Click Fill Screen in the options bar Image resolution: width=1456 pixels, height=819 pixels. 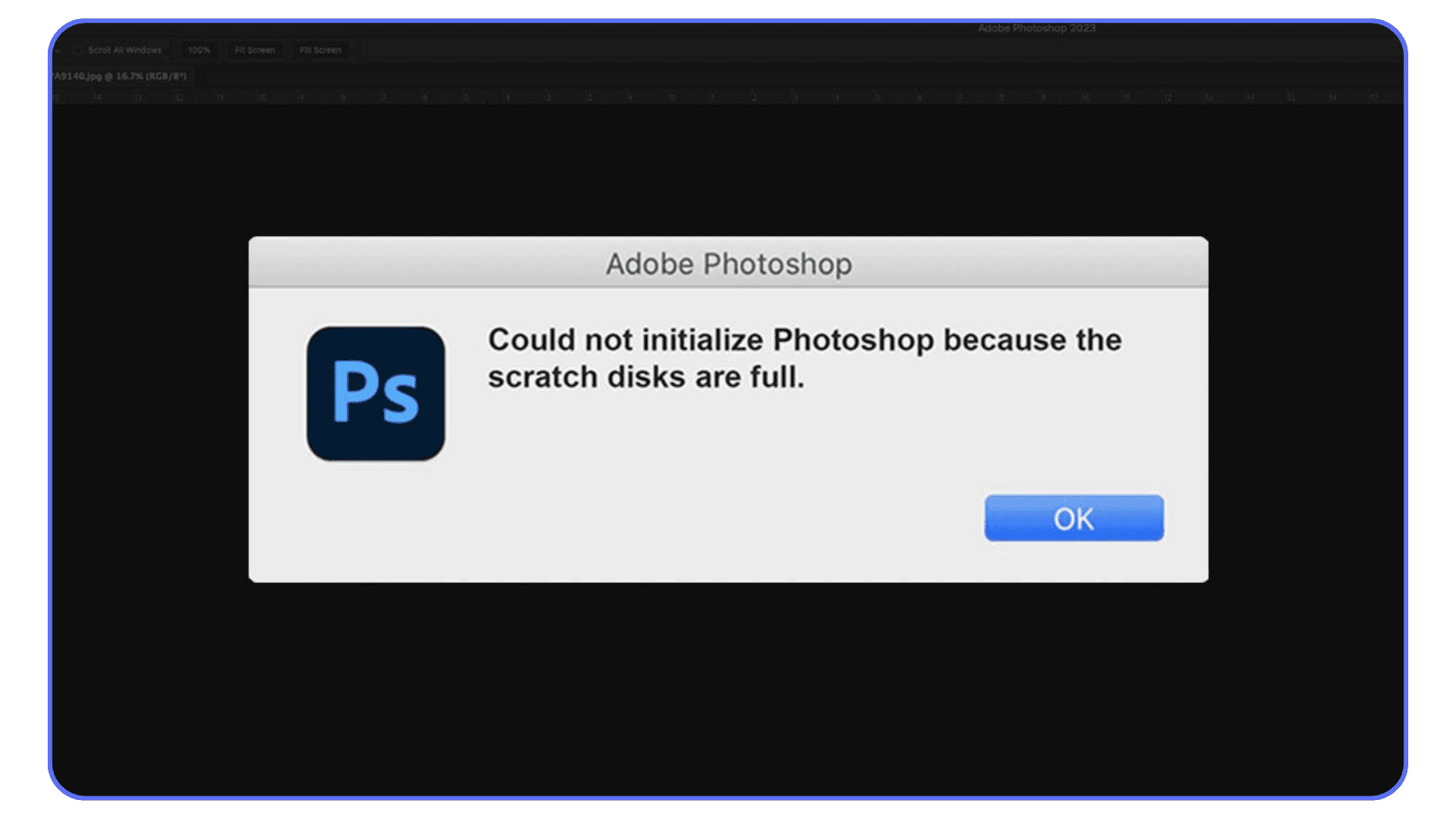[x=320, y=50]
